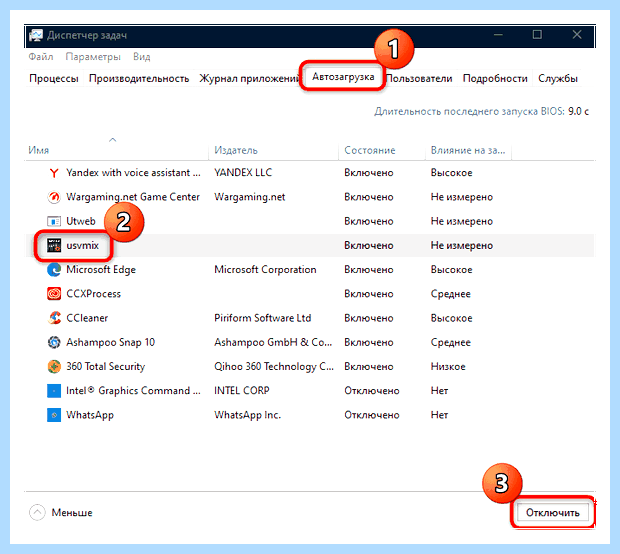
Task: Click the Utweb app icon
Action: [54, 221]
